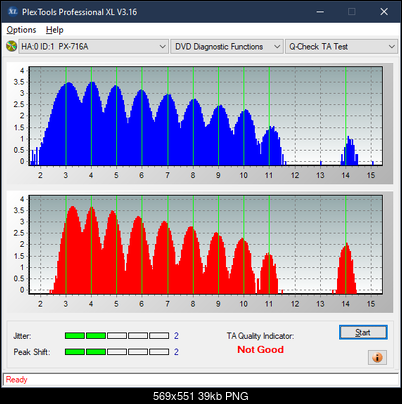Click the PlexTools Professional XL V3.16 title text
Screen dimensions: 402x404
click(79, 12)
